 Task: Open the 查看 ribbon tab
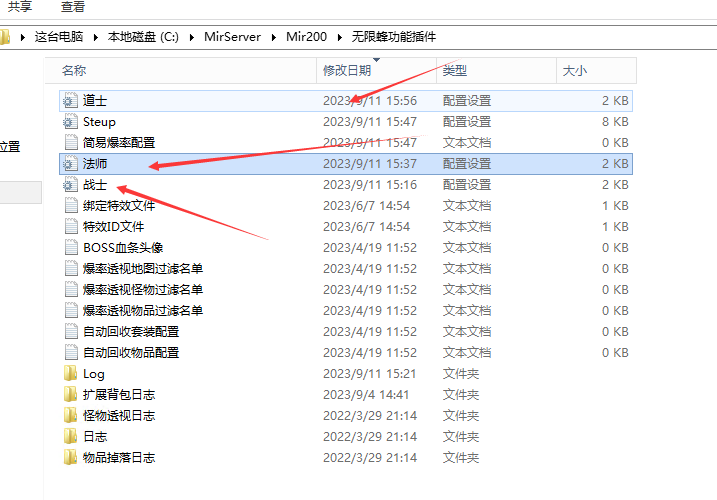tap(73, 7)
